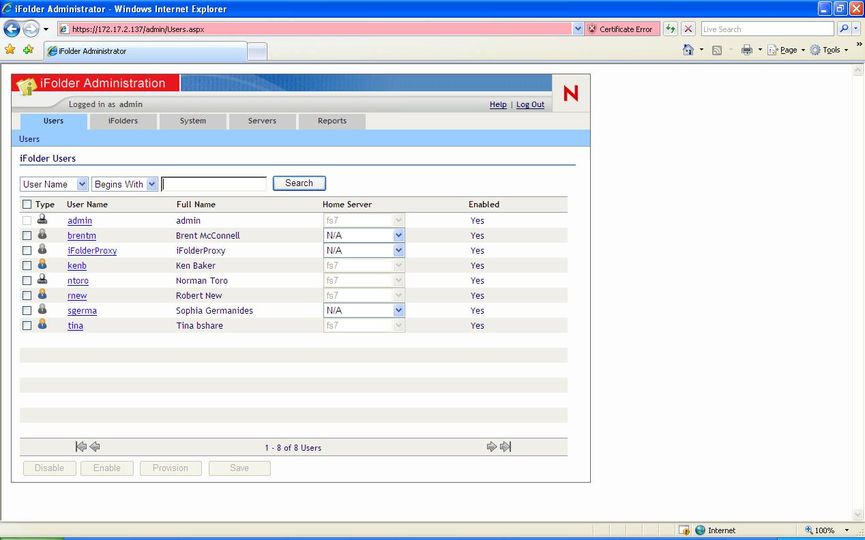Check the box for user ntoro
Image resolution: width=865 pixels, height=540 pixels.
coord(26,281)
